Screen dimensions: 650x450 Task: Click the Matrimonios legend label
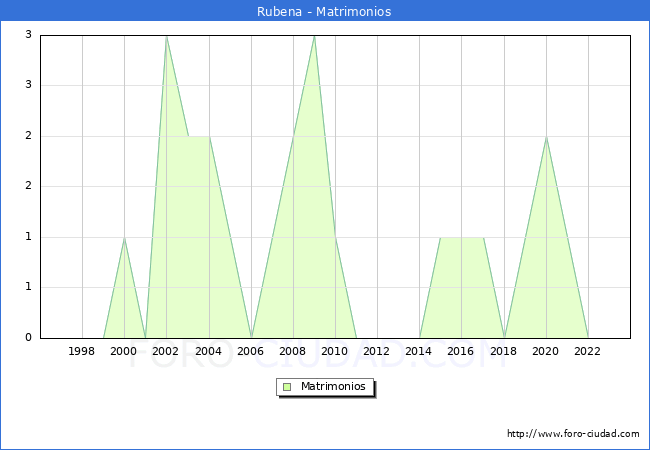pos(333,386)
